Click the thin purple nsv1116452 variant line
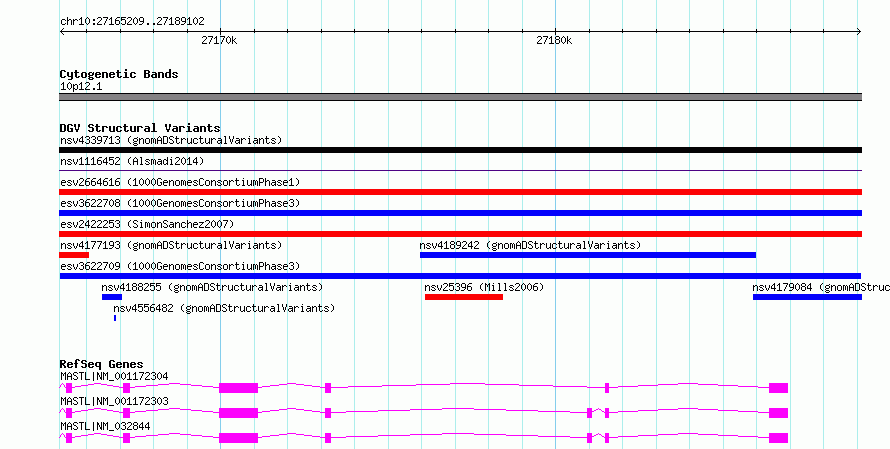The height and width of the screenshot is (449, 890). (460, 170)
